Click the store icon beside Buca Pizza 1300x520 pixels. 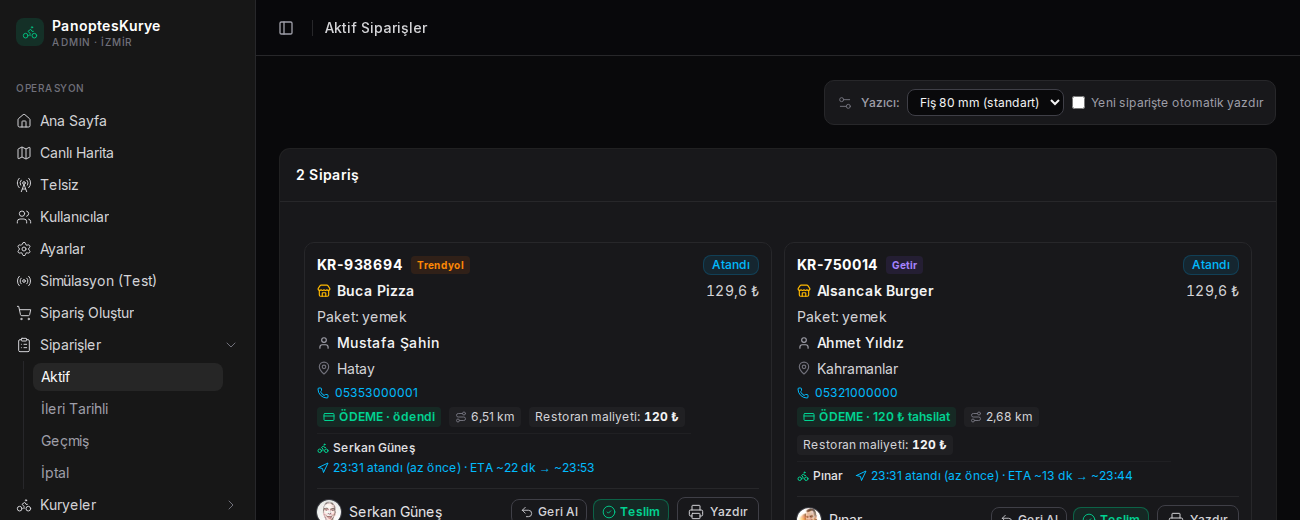coord(324,291)
